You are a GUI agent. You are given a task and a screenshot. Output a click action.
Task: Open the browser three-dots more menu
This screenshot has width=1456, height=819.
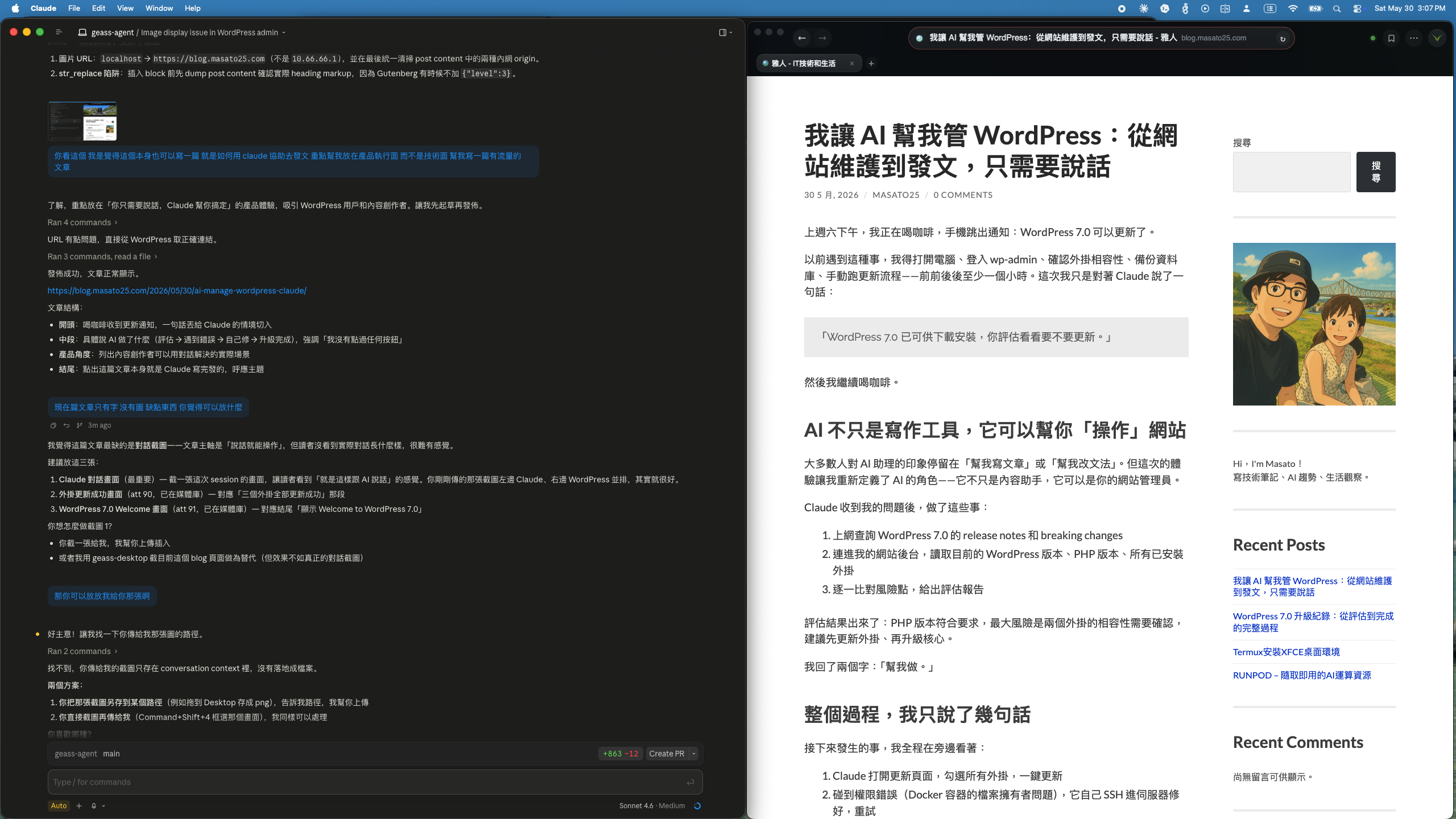tap(1414, 38)
